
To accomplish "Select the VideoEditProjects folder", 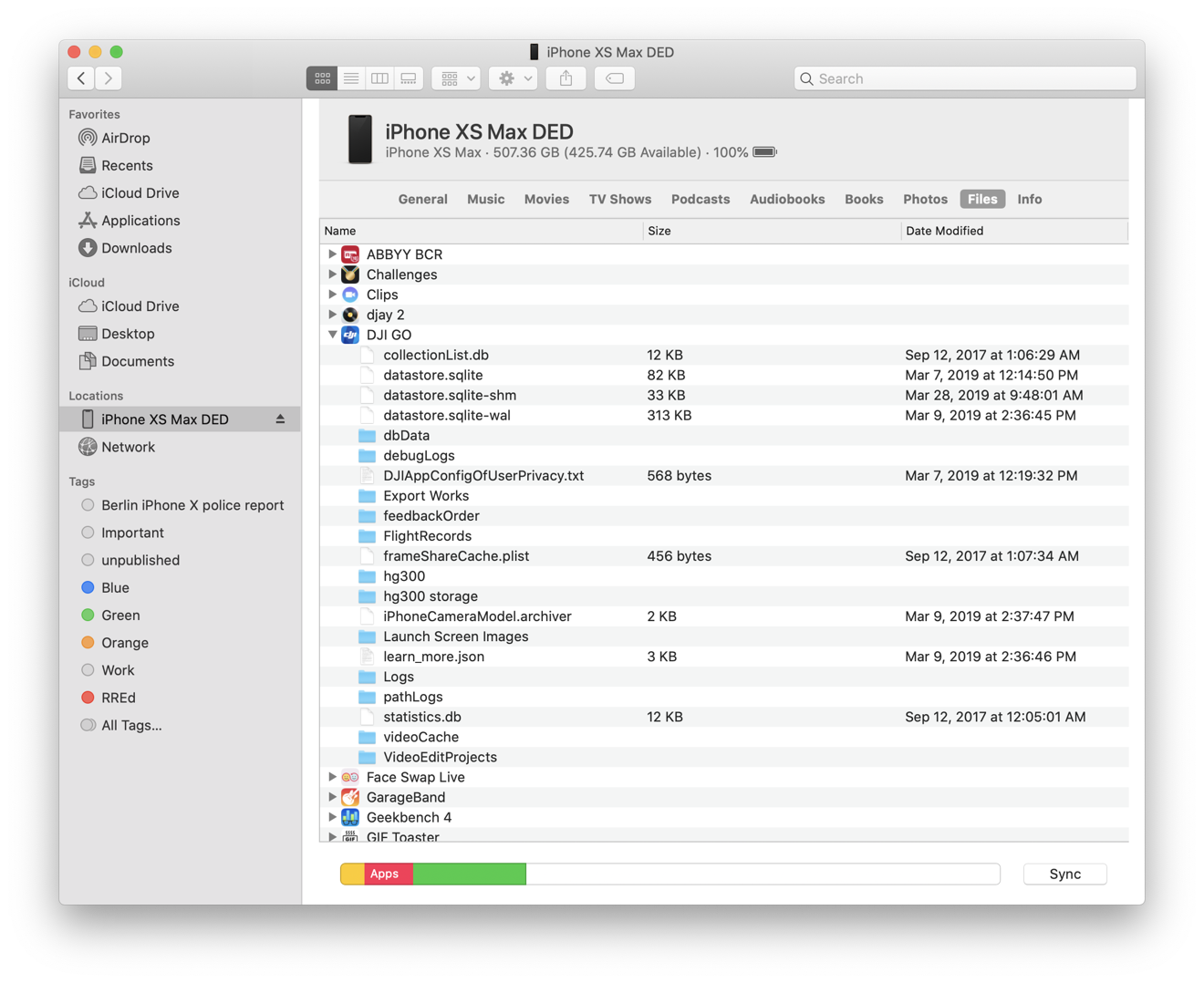I will [724, 757].
